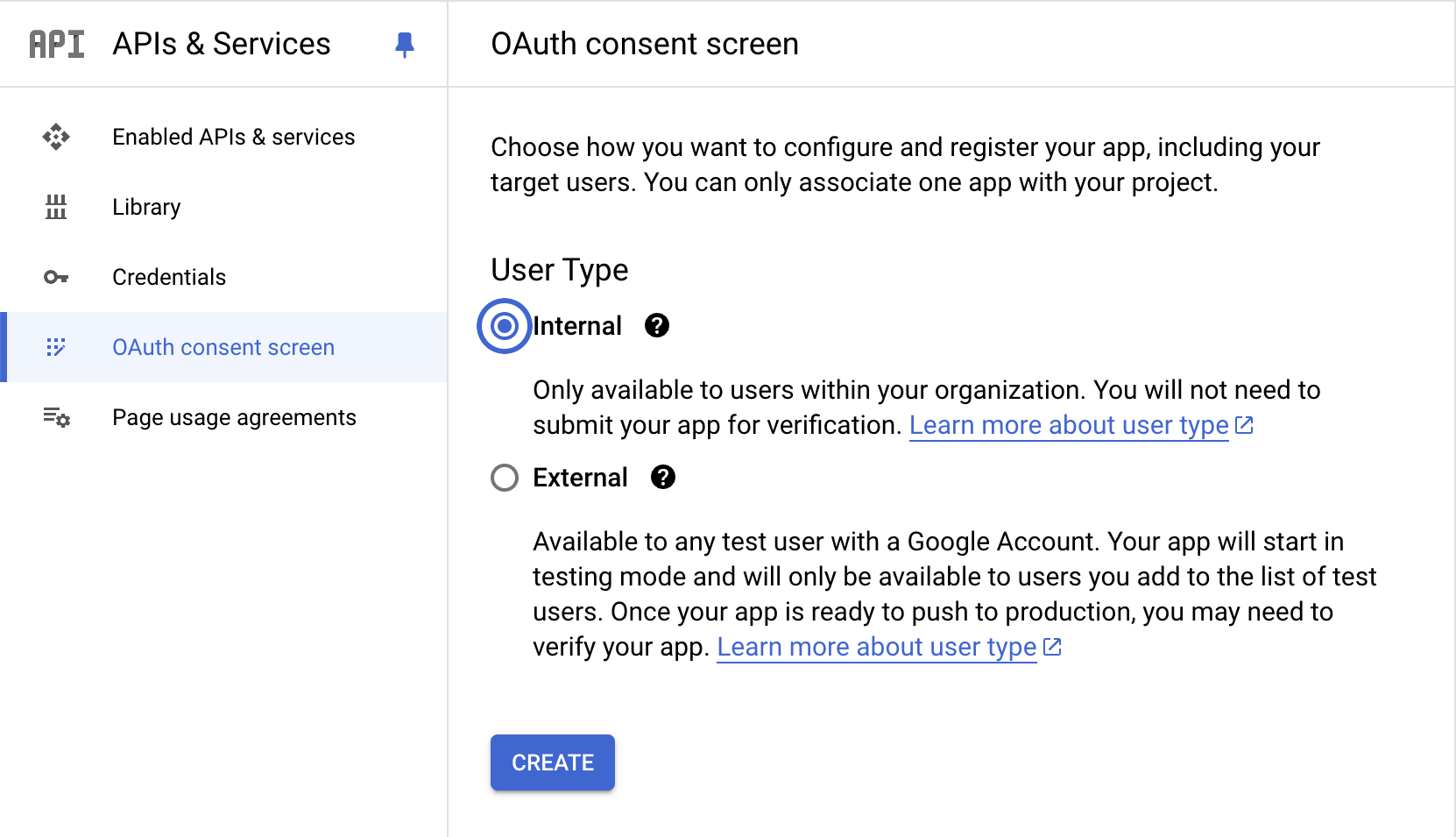The image size is (1456, 837).
Task: Select the External user type radio button
Action: (505, 478)
